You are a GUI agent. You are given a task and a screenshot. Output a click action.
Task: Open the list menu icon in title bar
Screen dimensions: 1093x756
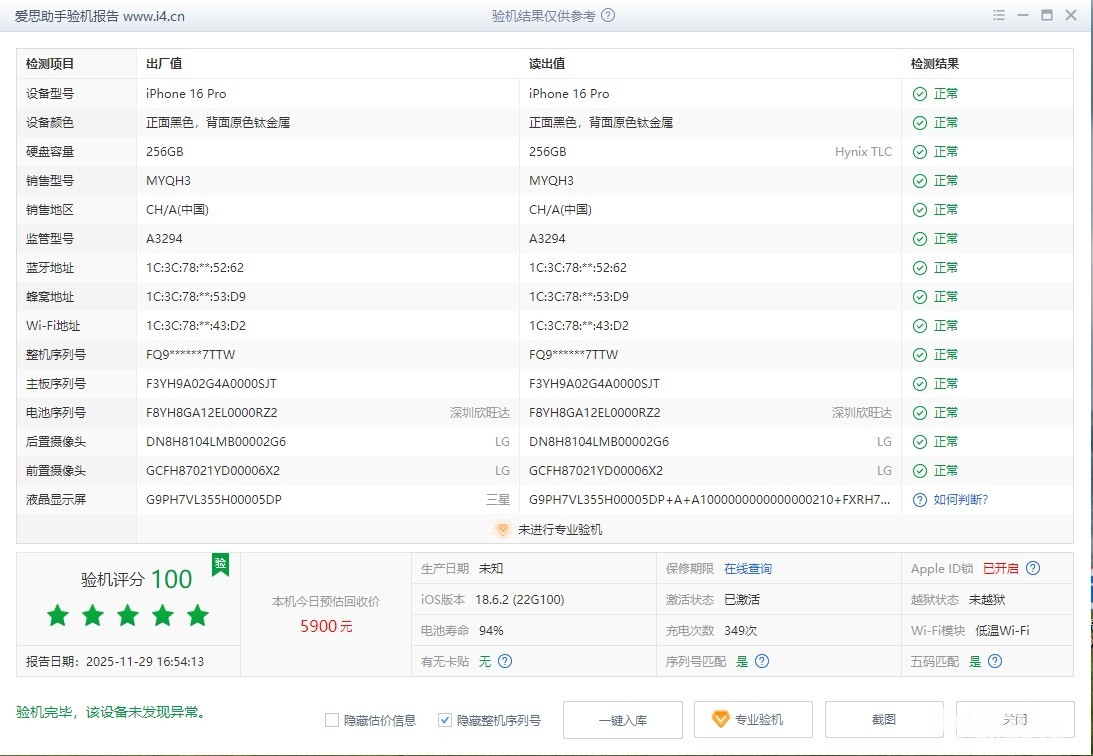999,16
